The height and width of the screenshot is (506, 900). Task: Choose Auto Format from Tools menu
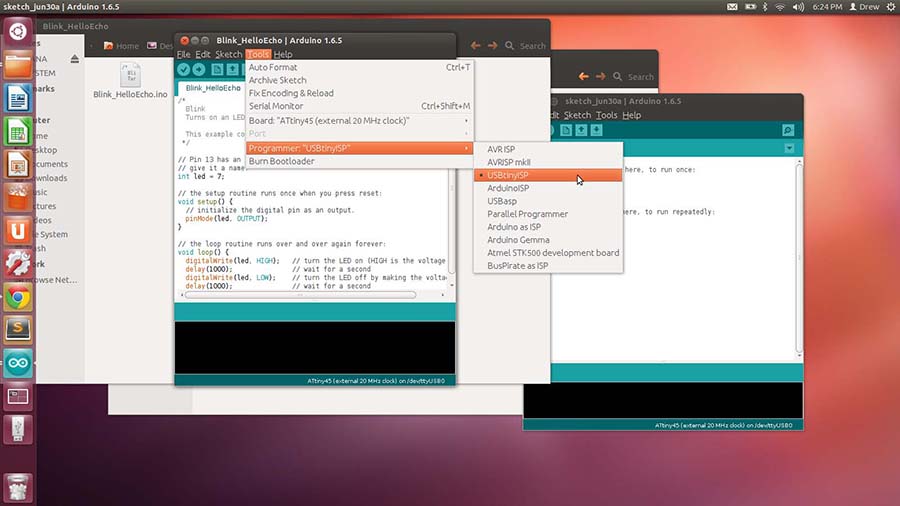click(359, 67)
